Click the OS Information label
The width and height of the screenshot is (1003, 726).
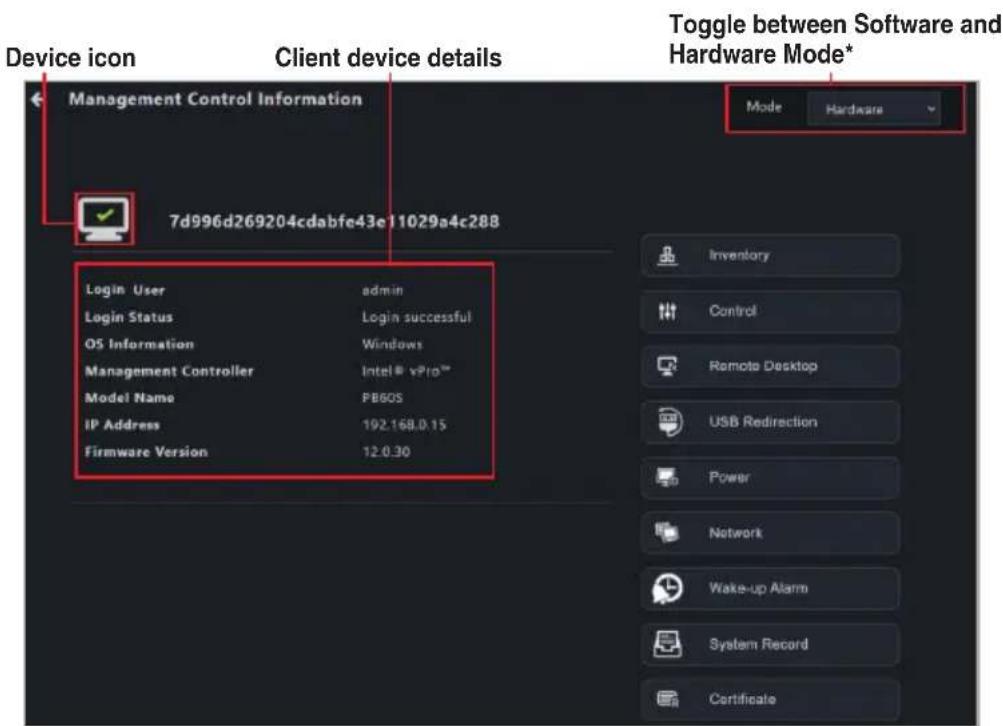[139, 344]
